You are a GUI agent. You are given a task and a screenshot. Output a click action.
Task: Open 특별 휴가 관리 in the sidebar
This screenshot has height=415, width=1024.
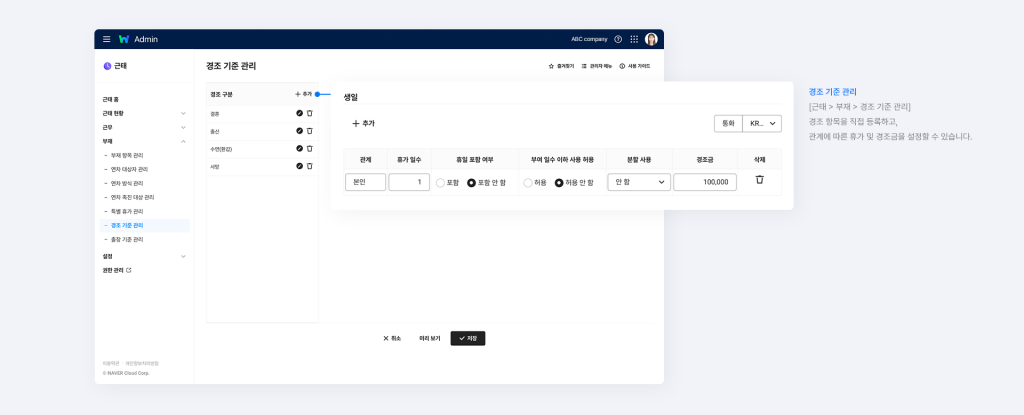[x=126, y=211]
